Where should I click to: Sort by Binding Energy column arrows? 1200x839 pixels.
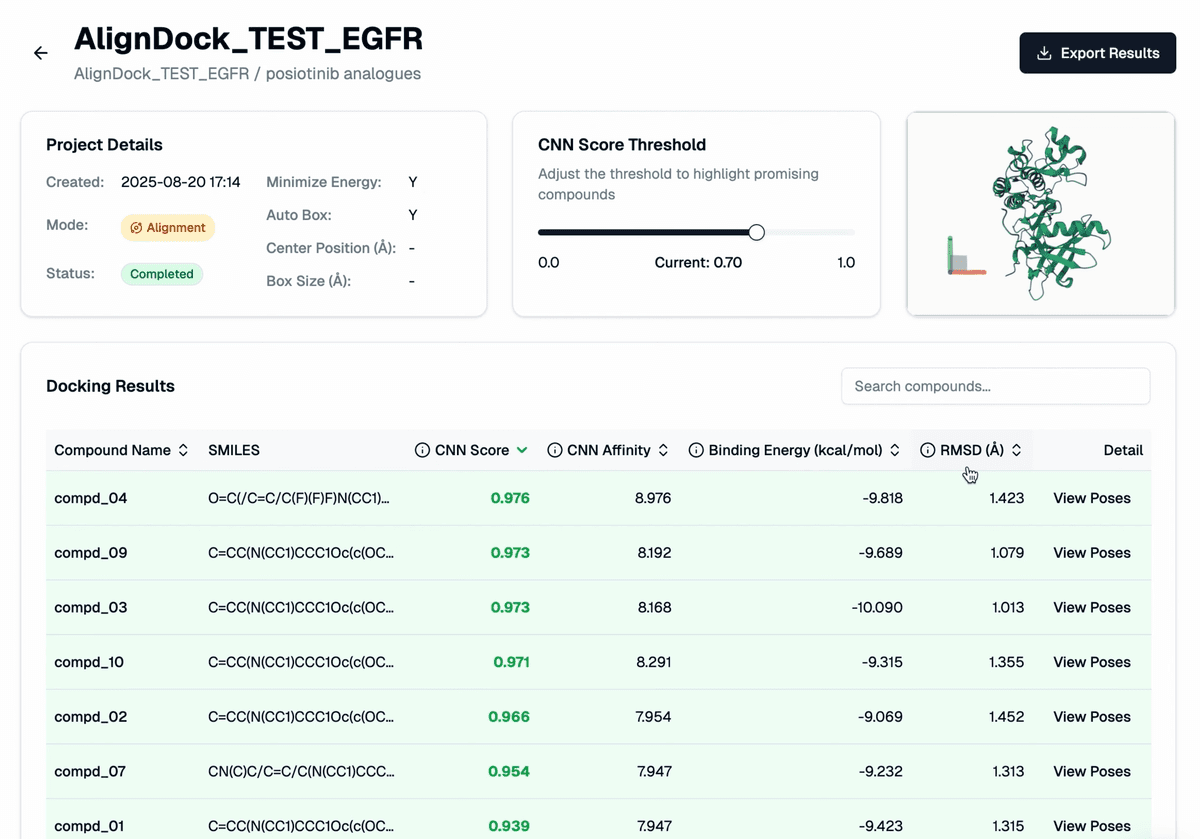pos(895,450)
